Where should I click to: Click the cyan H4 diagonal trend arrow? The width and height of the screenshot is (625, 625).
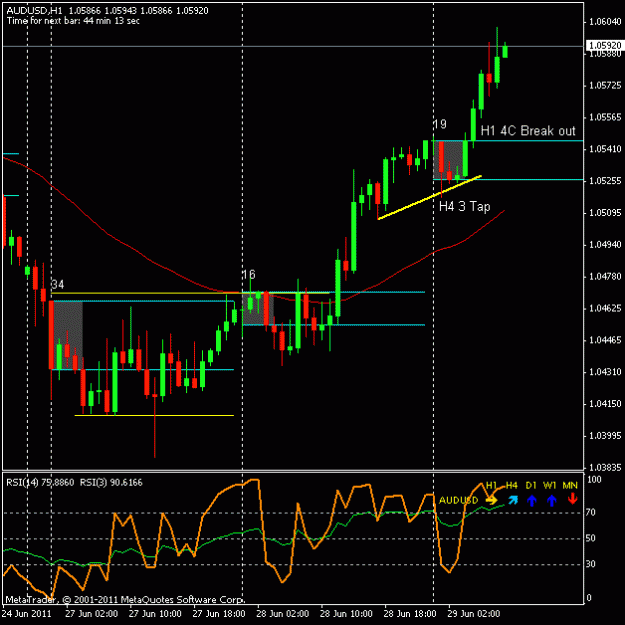point(513,500)
